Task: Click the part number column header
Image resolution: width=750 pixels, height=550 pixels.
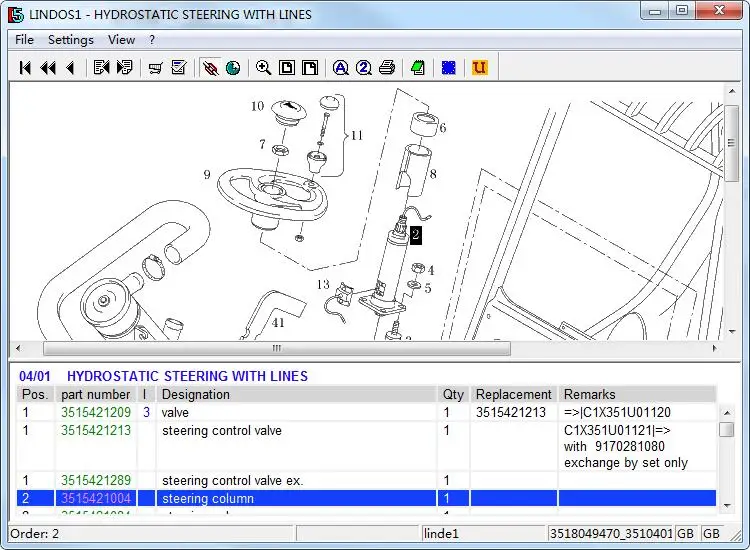Action: [96, 395]
